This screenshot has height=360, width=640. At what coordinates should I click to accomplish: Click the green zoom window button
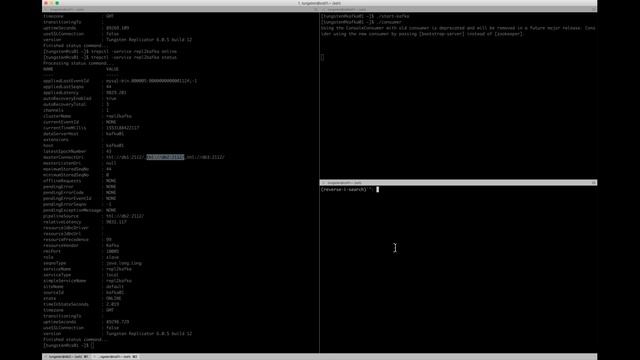[x=57, y=3]
